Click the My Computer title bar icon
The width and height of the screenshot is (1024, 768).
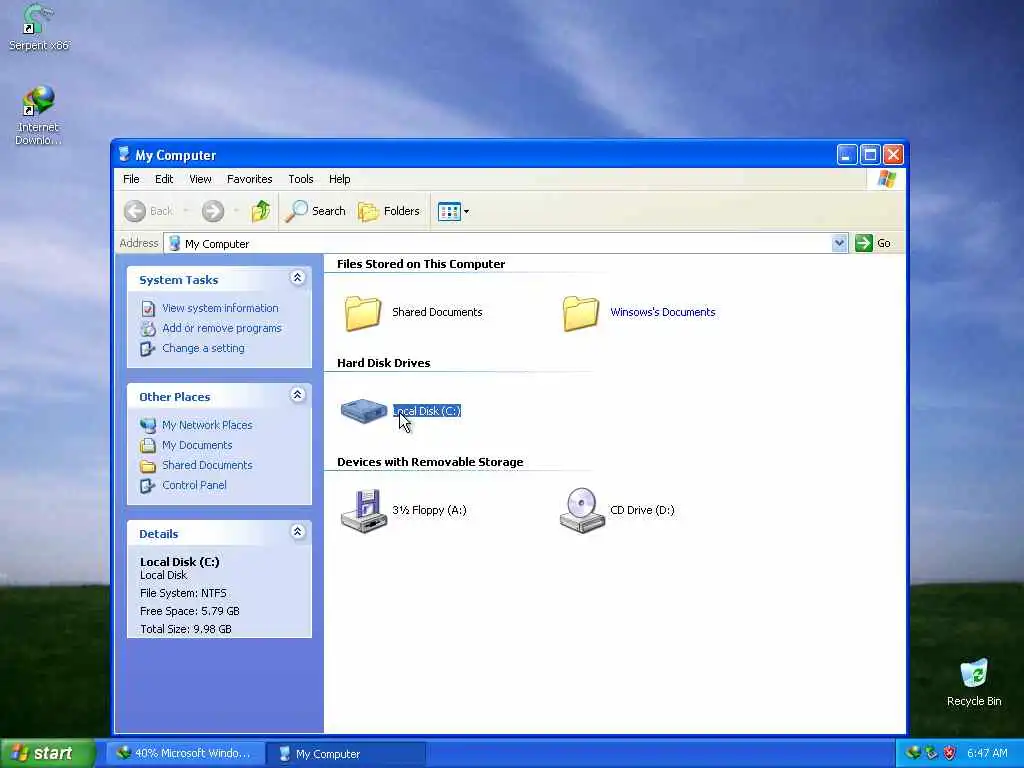[124, 155]
